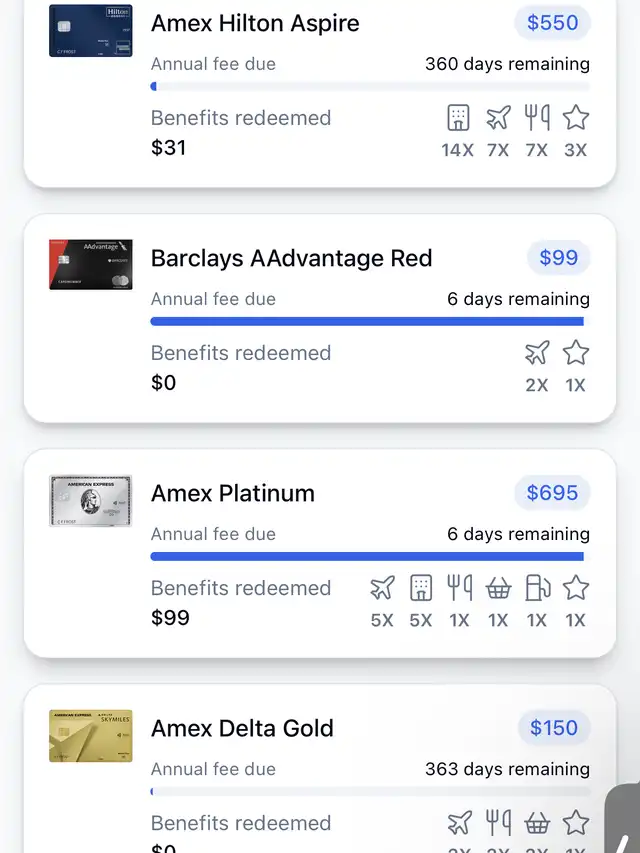This screenshot has height=853, width=640.
Task: Tap the gas pump icon on Amex Platinum
Action: pos(537,588)
